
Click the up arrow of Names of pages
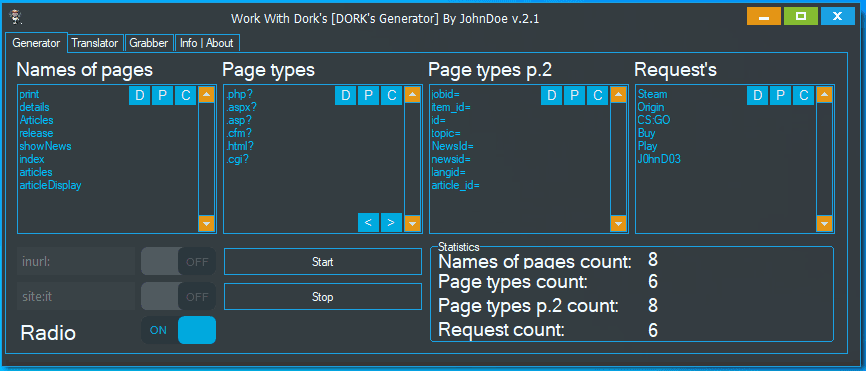[x=206, y=94]
